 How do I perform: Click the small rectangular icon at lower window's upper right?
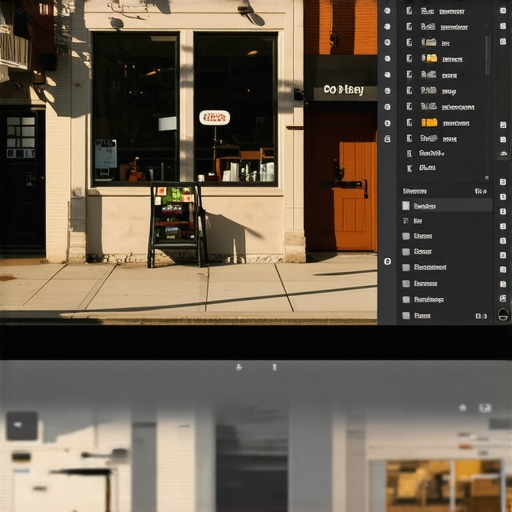(485, 408)
